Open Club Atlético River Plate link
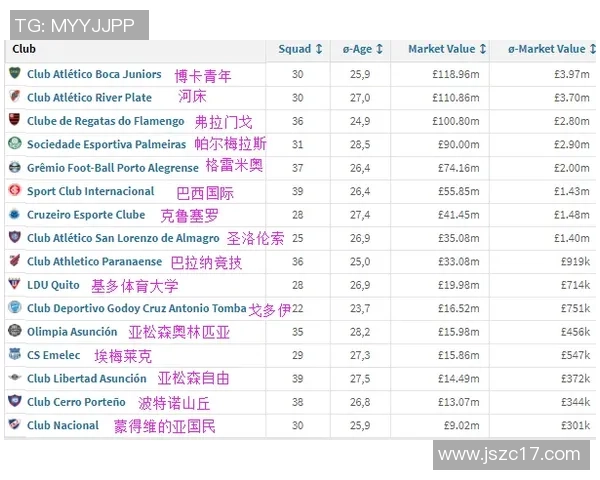The height and width of the screenshot is (480, 600). tap(89, 98)
